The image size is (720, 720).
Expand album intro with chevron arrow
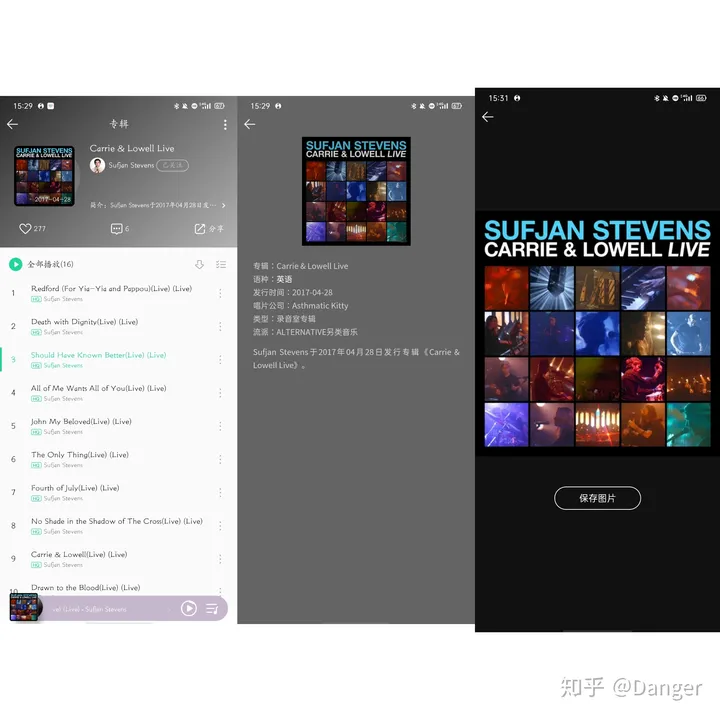click(224, 205)
